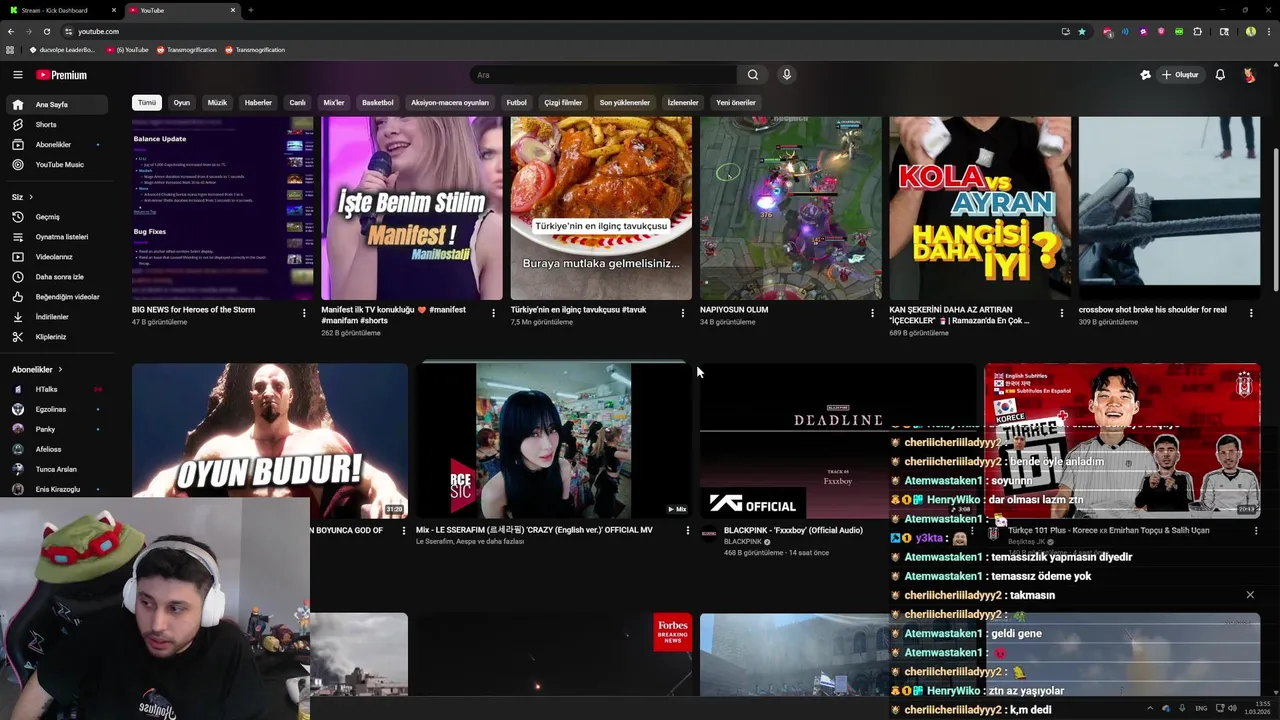
Task: Play the OYUN BUDUR thumbnail video
Action: click(x=270, y=440)
